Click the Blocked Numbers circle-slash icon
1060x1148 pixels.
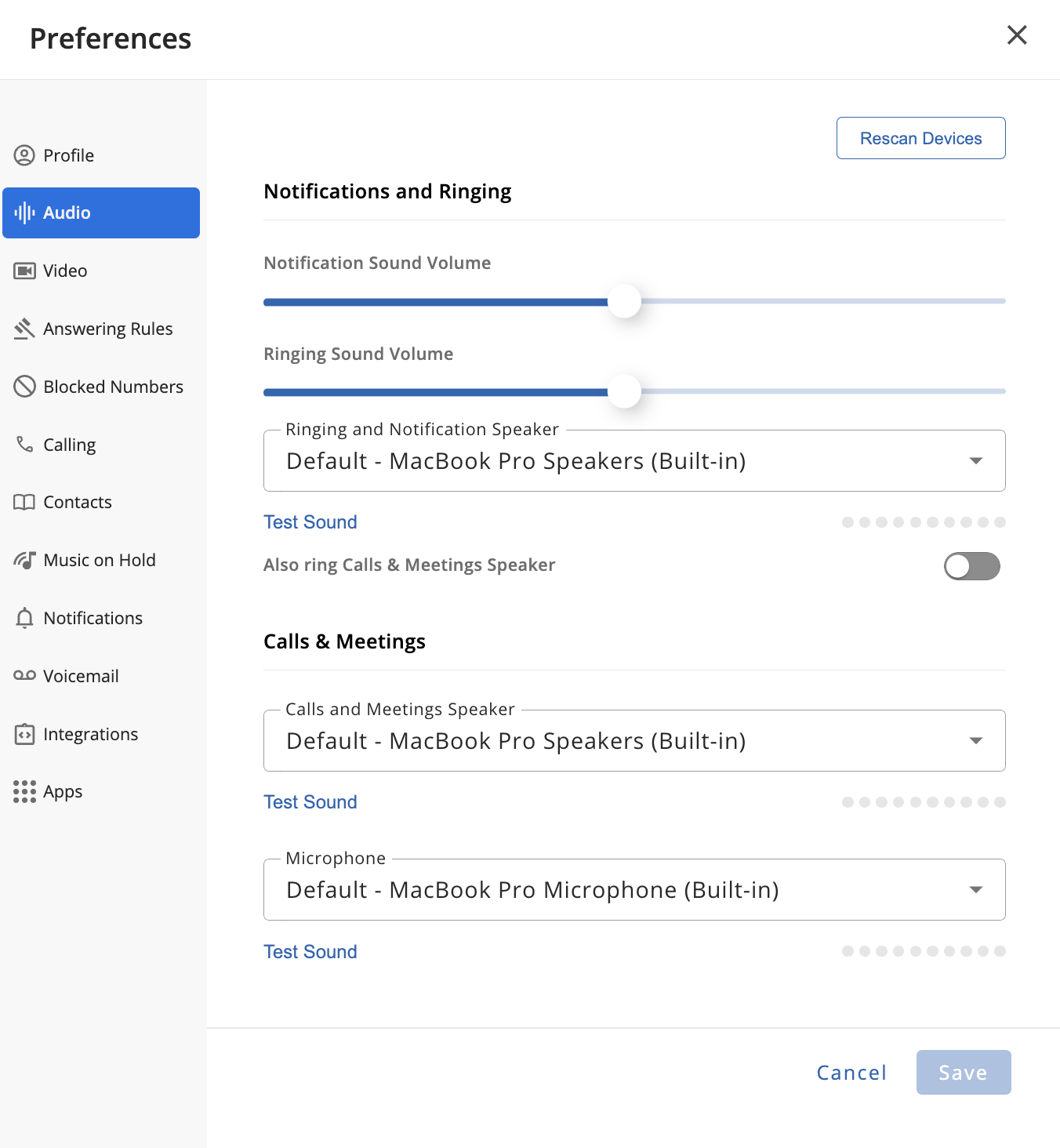pos(24,387)
